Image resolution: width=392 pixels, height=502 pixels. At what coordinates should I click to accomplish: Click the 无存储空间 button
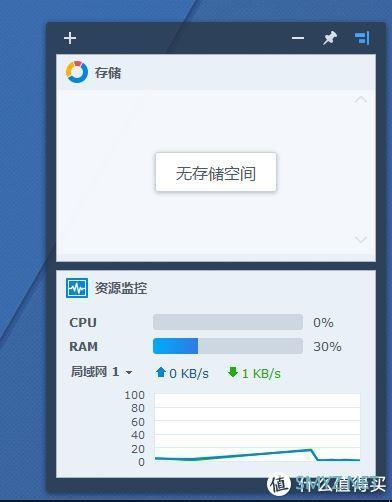[216, 172]
